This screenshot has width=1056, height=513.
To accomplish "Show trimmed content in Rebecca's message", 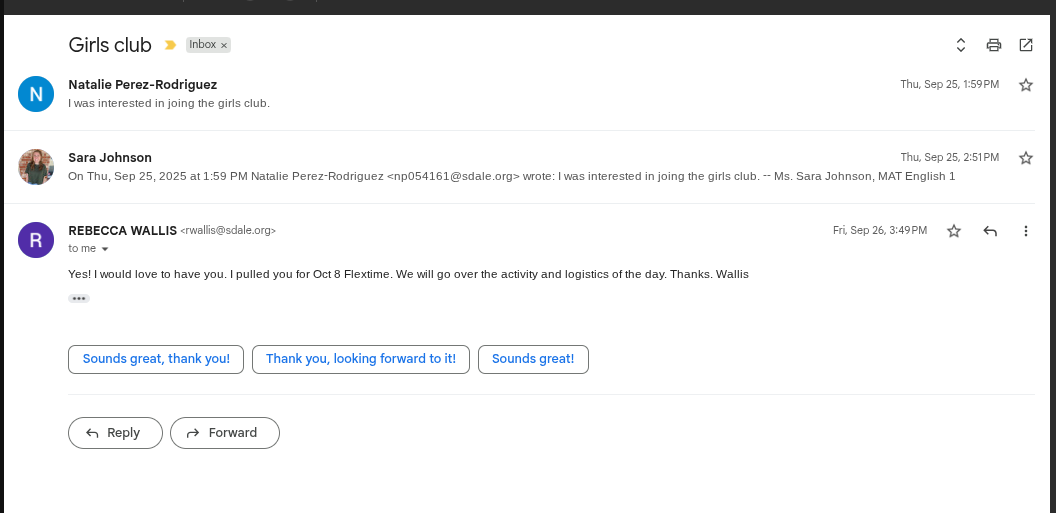I will pos(79,298).
